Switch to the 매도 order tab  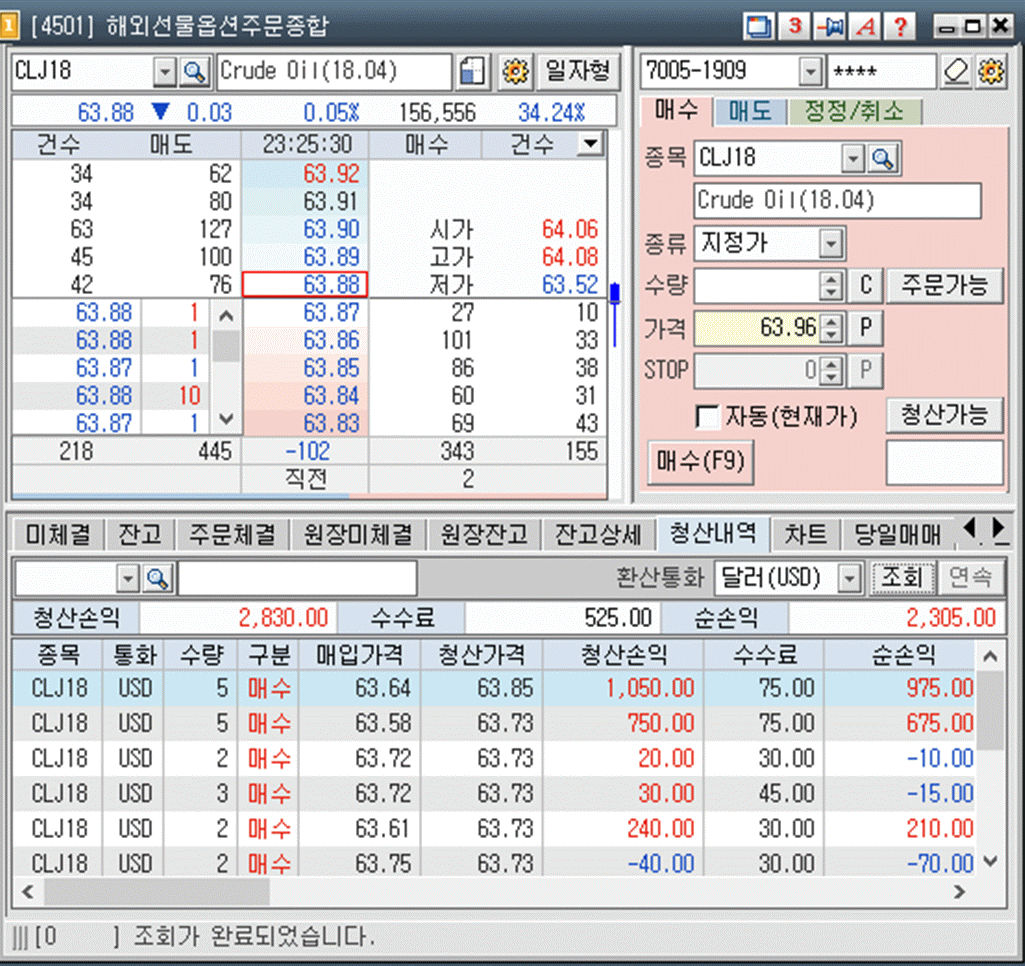750,113
